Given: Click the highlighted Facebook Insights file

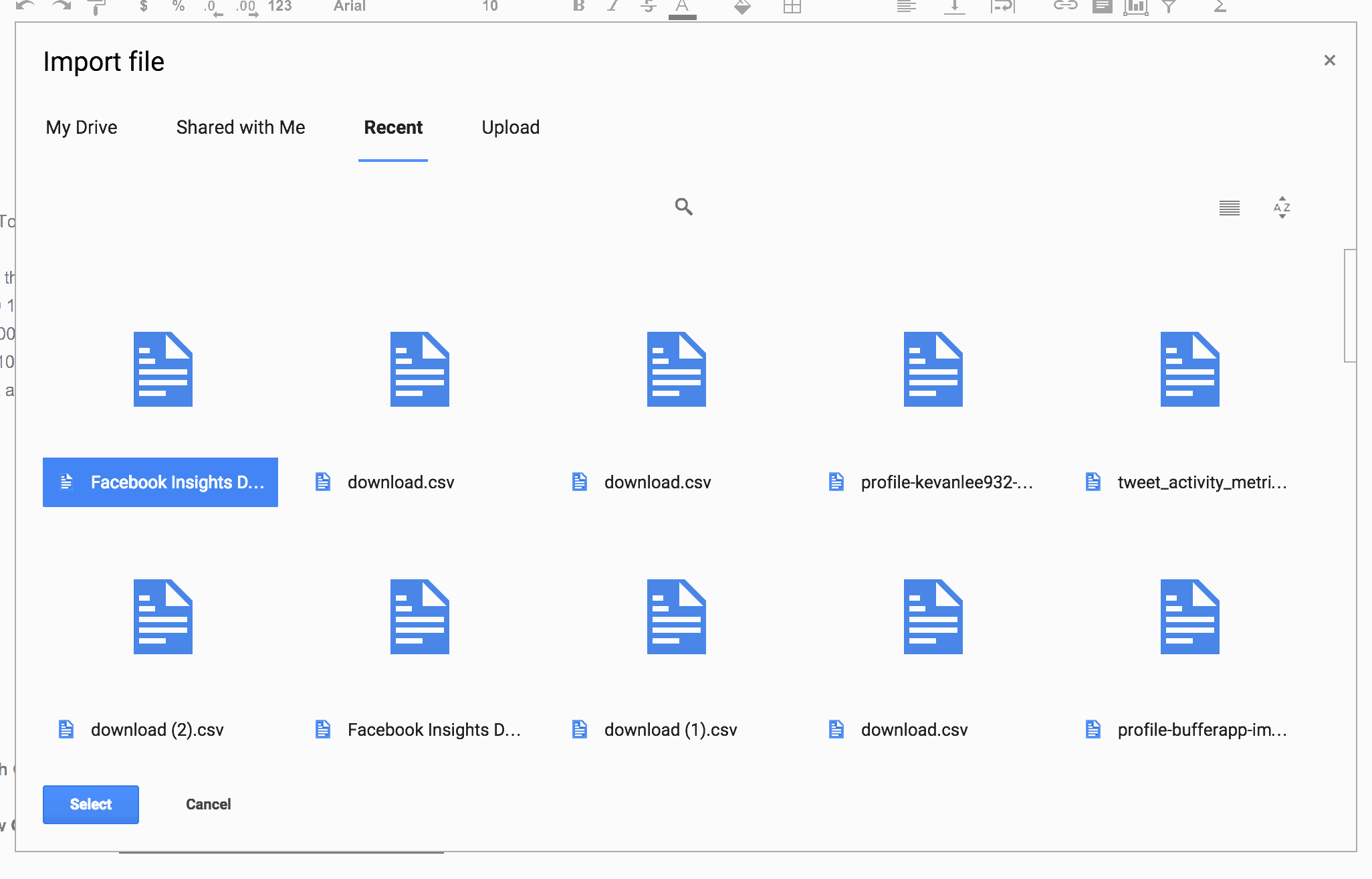Looking at the screenshot, I should click(x=160, y=482).
